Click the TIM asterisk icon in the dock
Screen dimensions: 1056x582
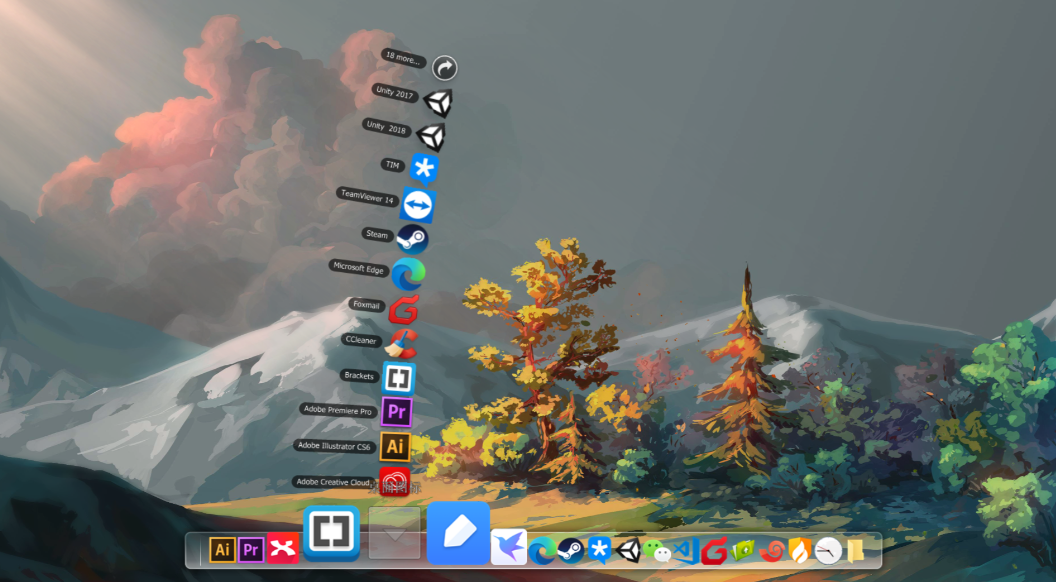[x=599, y=550]
